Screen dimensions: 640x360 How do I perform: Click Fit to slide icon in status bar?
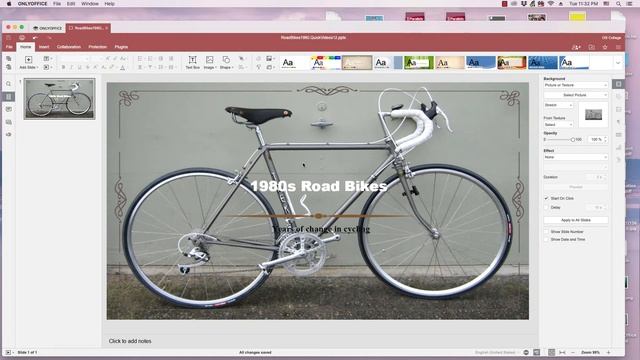click(x=551, y=352)
